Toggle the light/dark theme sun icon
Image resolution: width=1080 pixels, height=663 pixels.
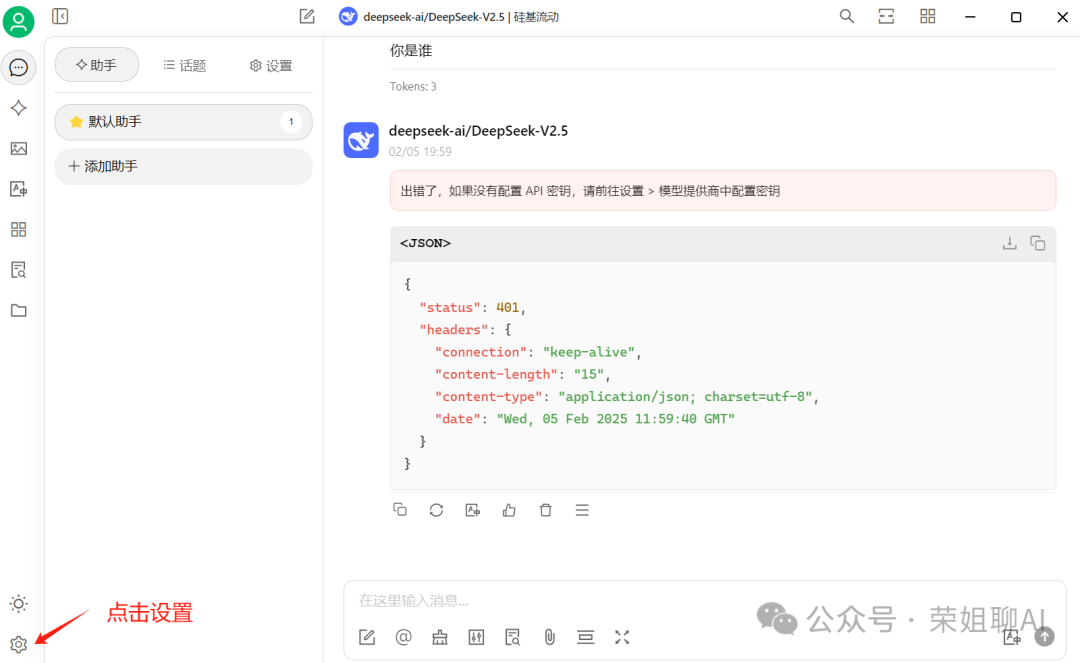coord(19,604)
